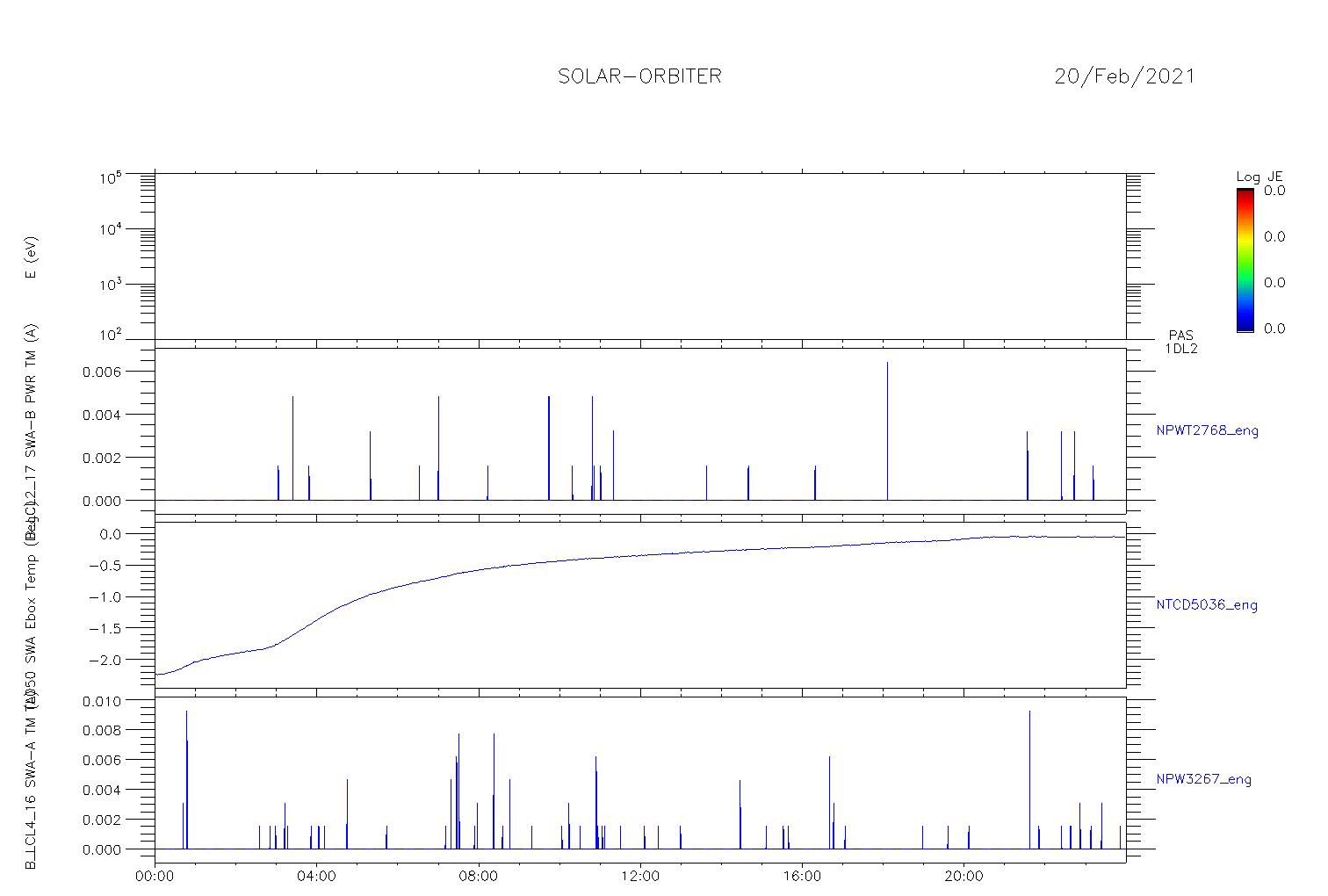Click the 0.008 tick on SWA-A panel

(102, 730)
